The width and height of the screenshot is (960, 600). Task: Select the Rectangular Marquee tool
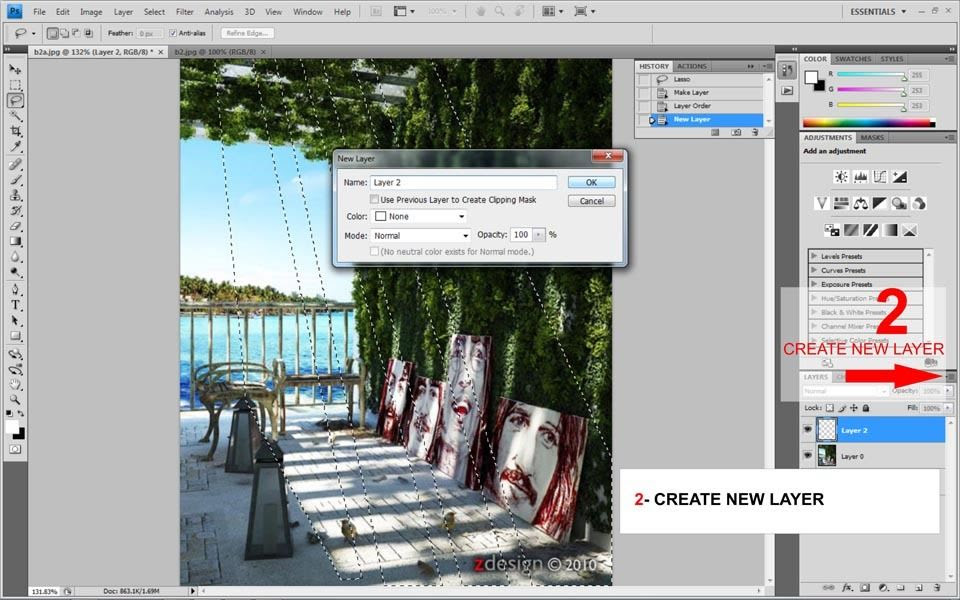pyautogui.click(x=15, y=84)
